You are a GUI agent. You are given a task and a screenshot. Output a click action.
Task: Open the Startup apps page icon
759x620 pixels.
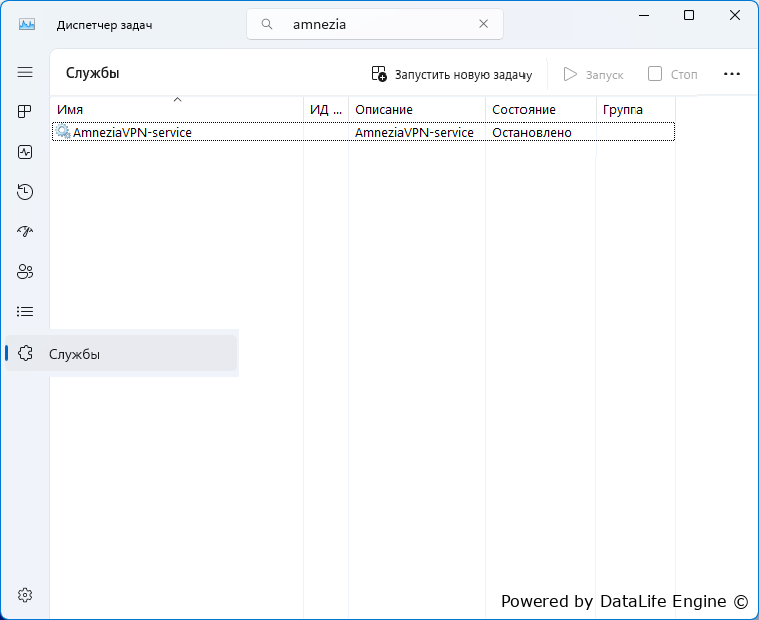pos(25,231)
